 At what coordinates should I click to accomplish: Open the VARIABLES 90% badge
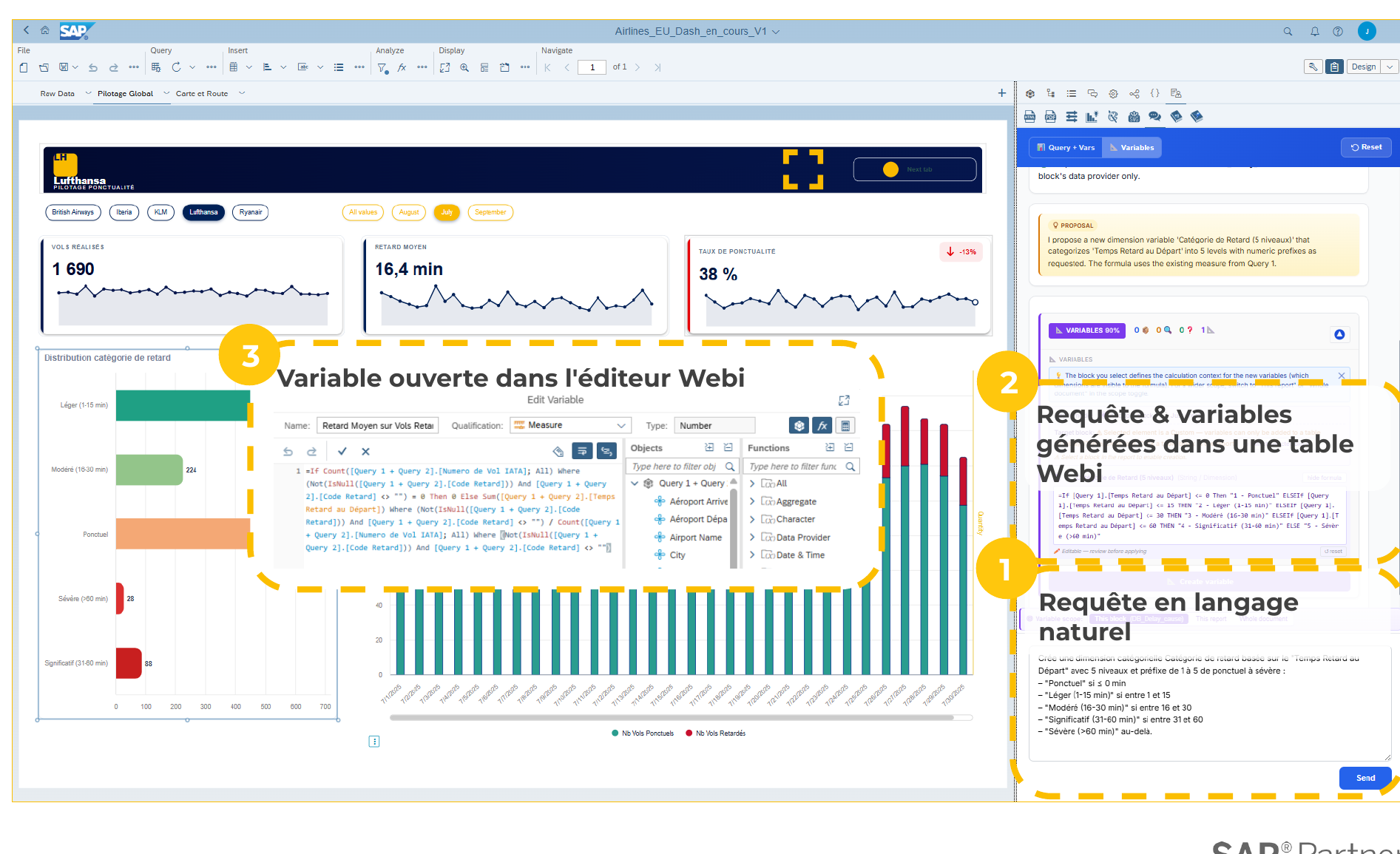click(1087, 331)
